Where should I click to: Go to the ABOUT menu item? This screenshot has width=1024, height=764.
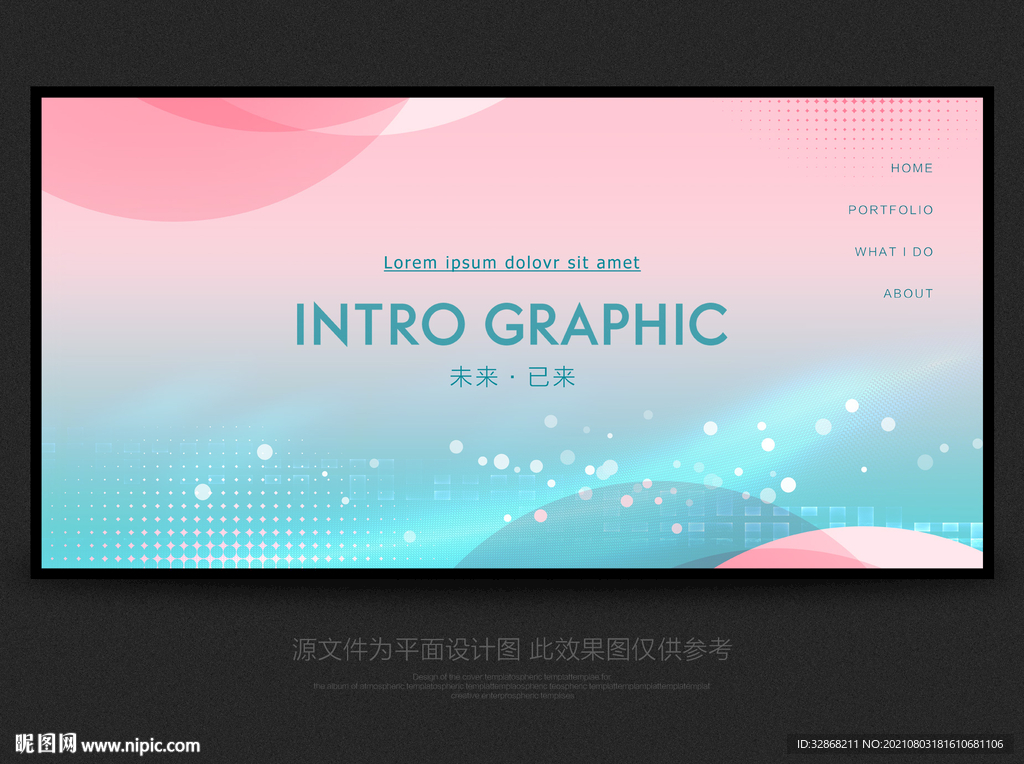[x=908, y=294]
